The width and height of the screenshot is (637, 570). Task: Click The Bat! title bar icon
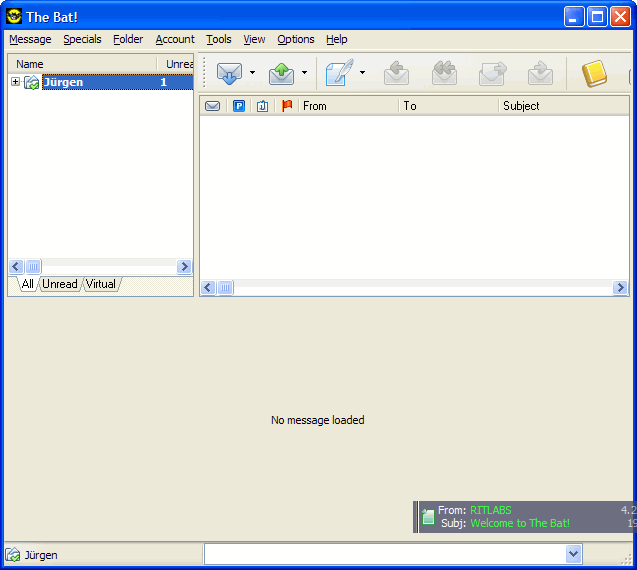click(14, 17)
